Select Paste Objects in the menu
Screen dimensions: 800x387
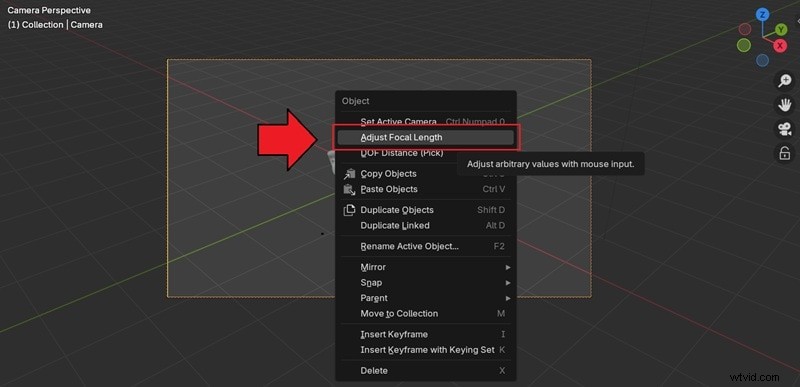(x=426, y=189)
